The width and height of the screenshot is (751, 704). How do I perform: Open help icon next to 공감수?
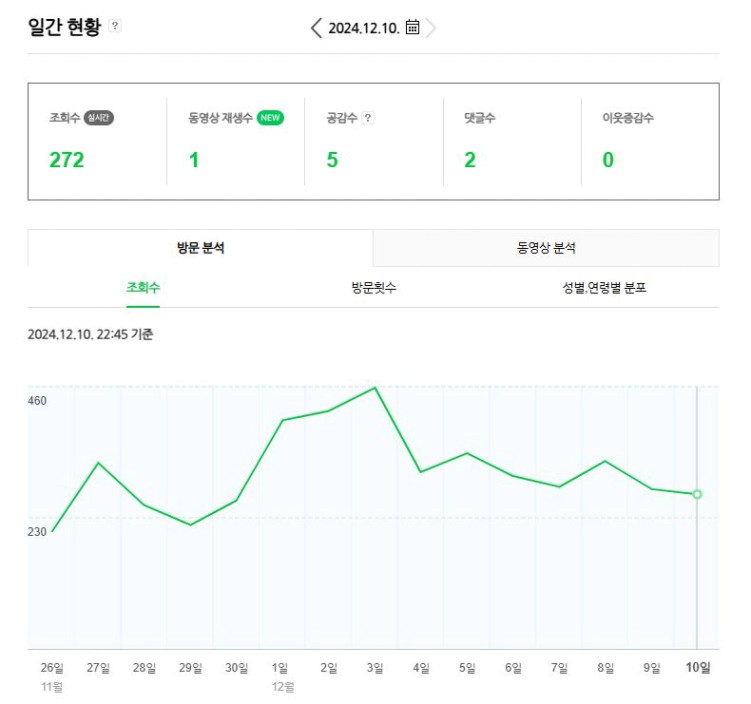tap(367, 118)
